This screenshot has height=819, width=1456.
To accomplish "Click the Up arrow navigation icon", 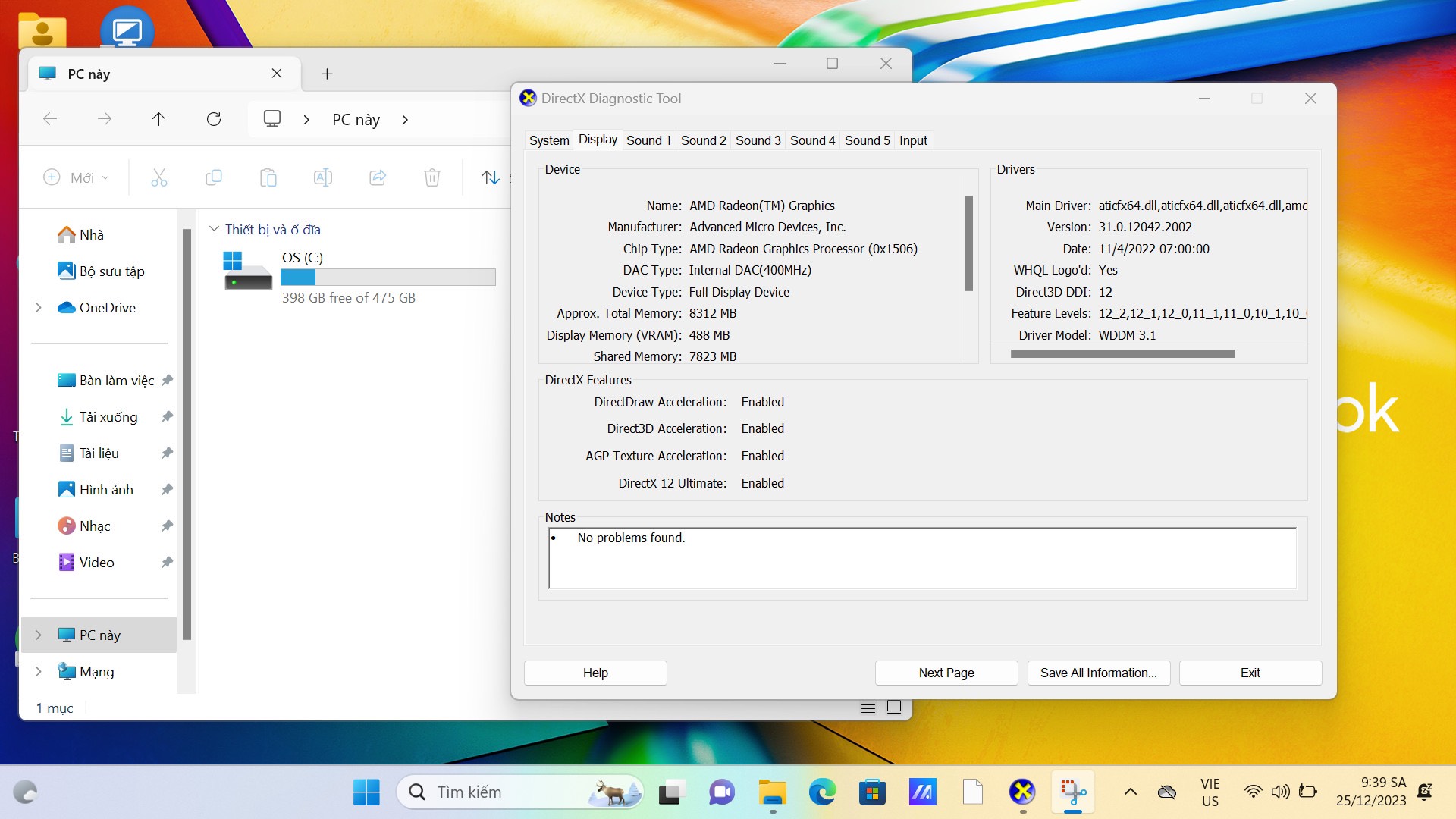I will (x=158, y=119).
